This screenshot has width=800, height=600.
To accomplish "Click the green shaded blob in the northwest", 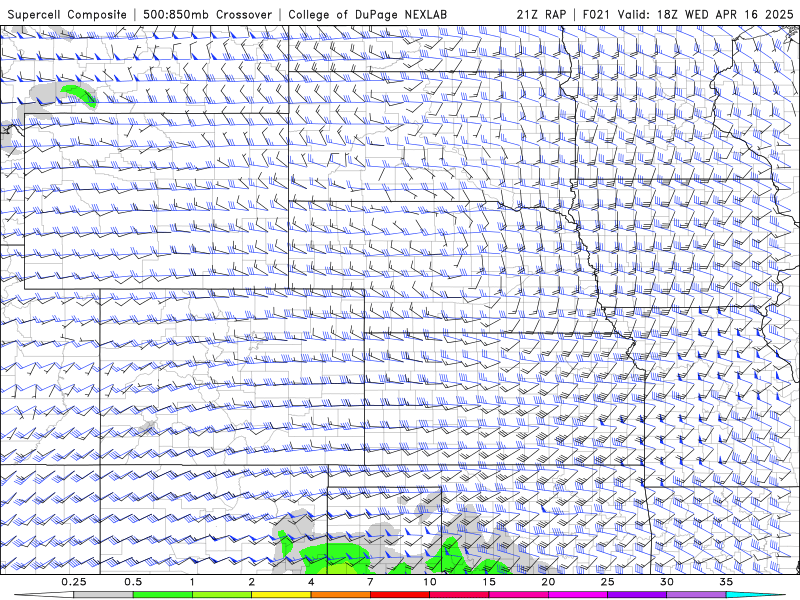I will (x=79, y=94).
